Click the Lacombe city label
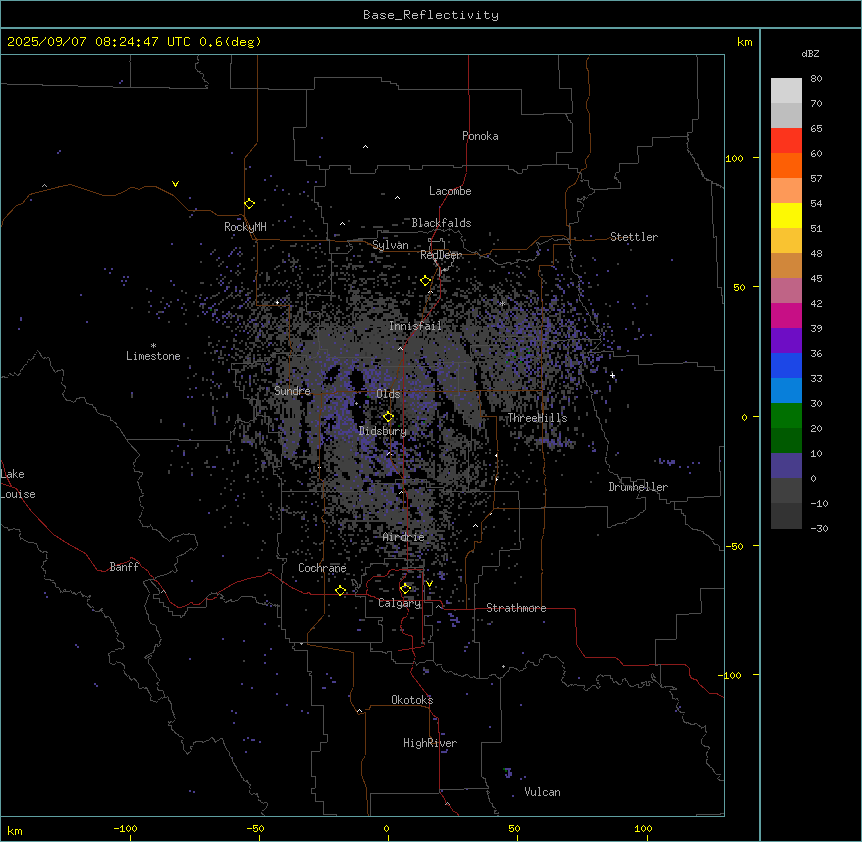The image size is (862, 842). [450, 191]
